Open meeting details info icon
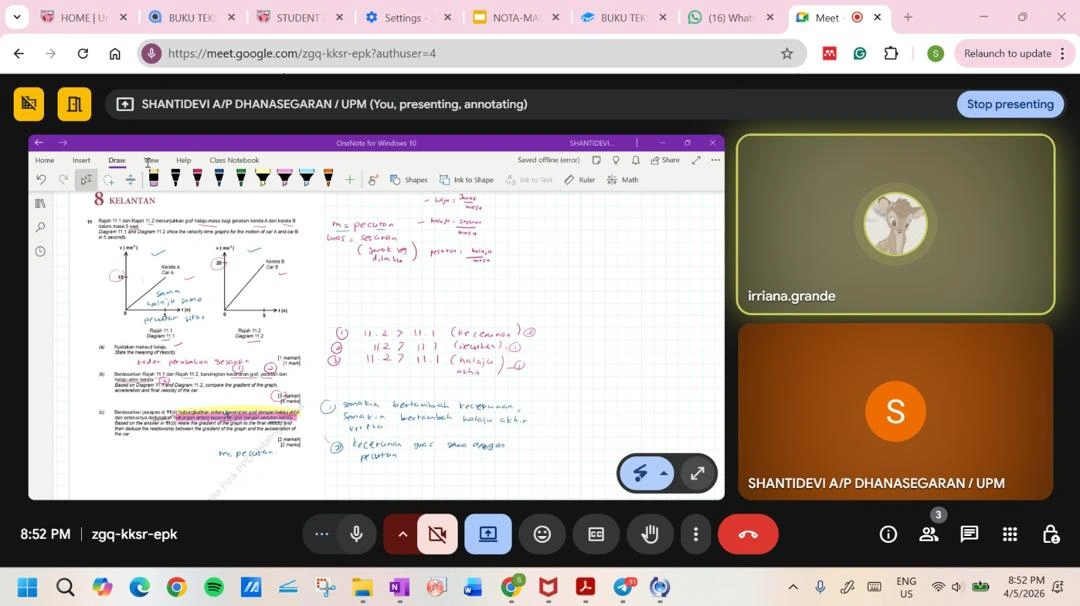The image size is (1080, 606). 889,534
